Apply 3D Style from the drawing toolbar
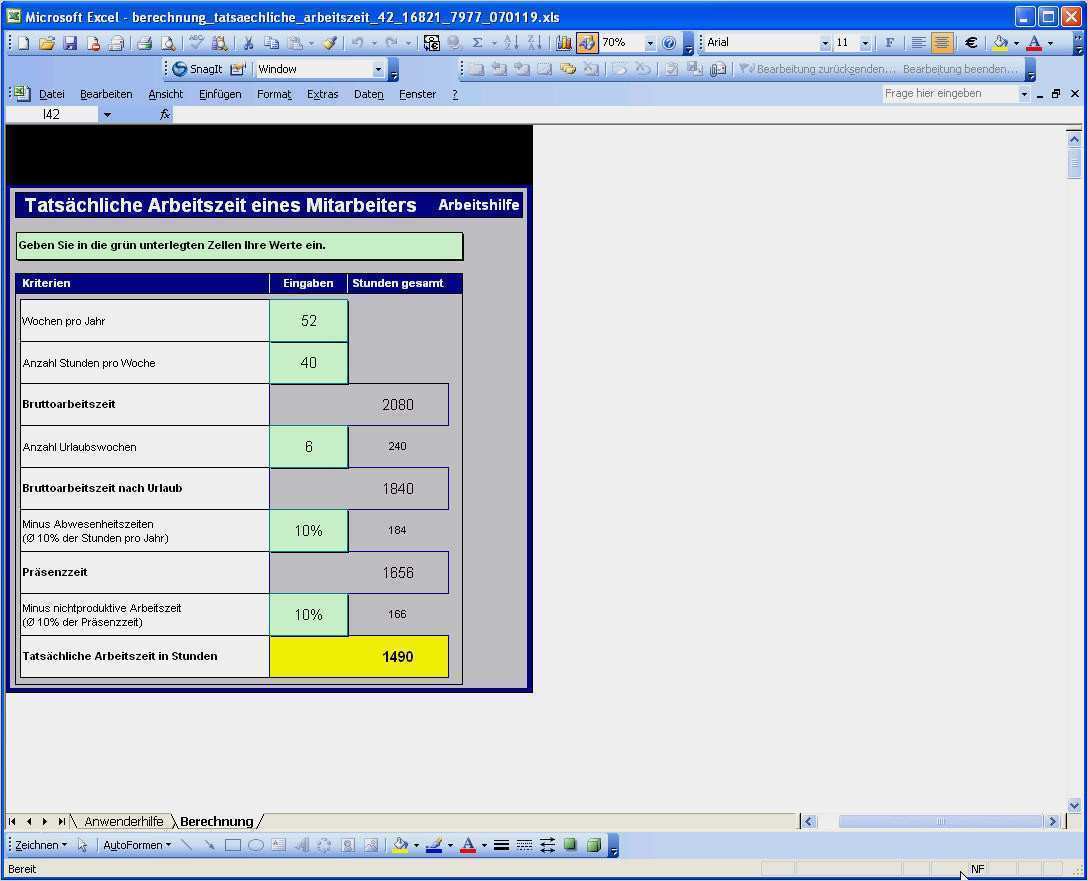This screenshot has width=1088, height=881. [x=594, y=845]
